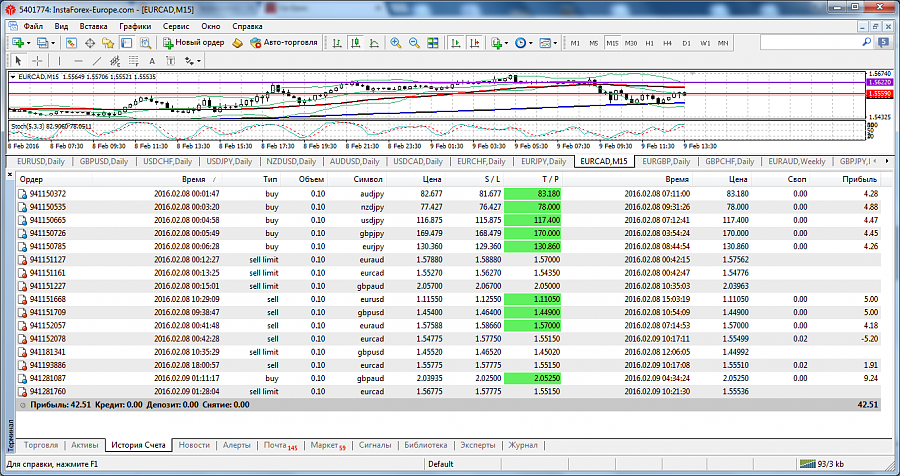The height and width of the screenshot is (476, 900).
Task: Open the Сервис menu
Action: pos(176,26)
